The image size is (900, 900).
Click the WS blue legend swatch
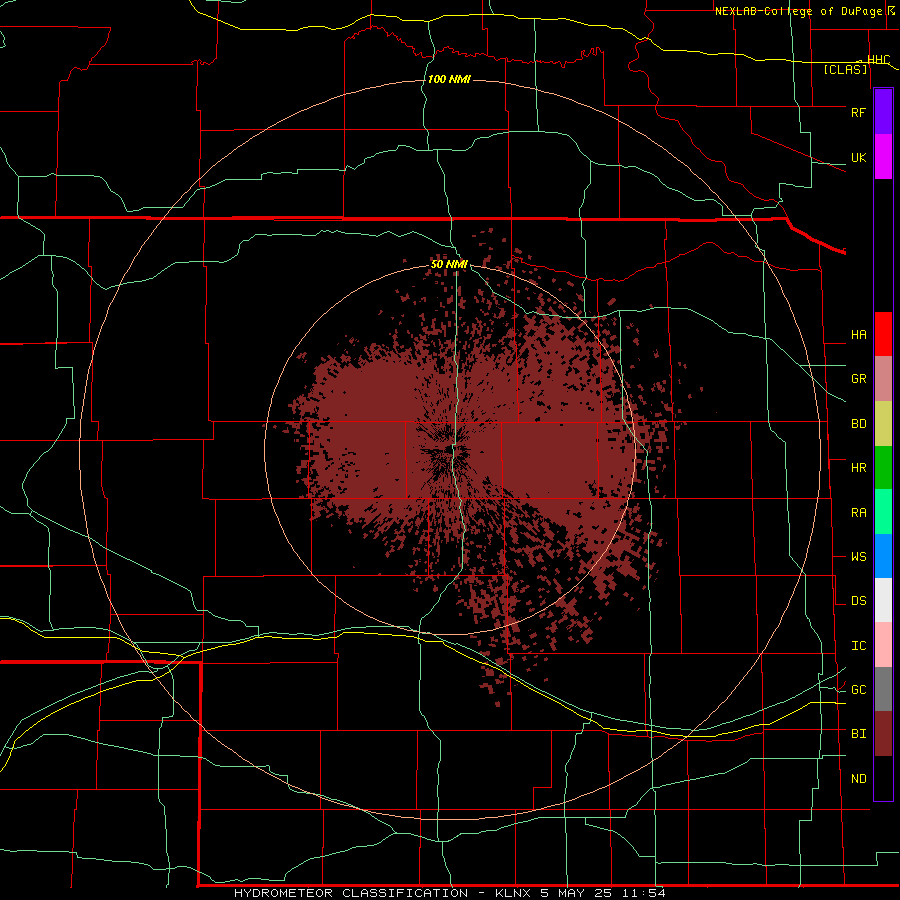click(x=883, y=556)
